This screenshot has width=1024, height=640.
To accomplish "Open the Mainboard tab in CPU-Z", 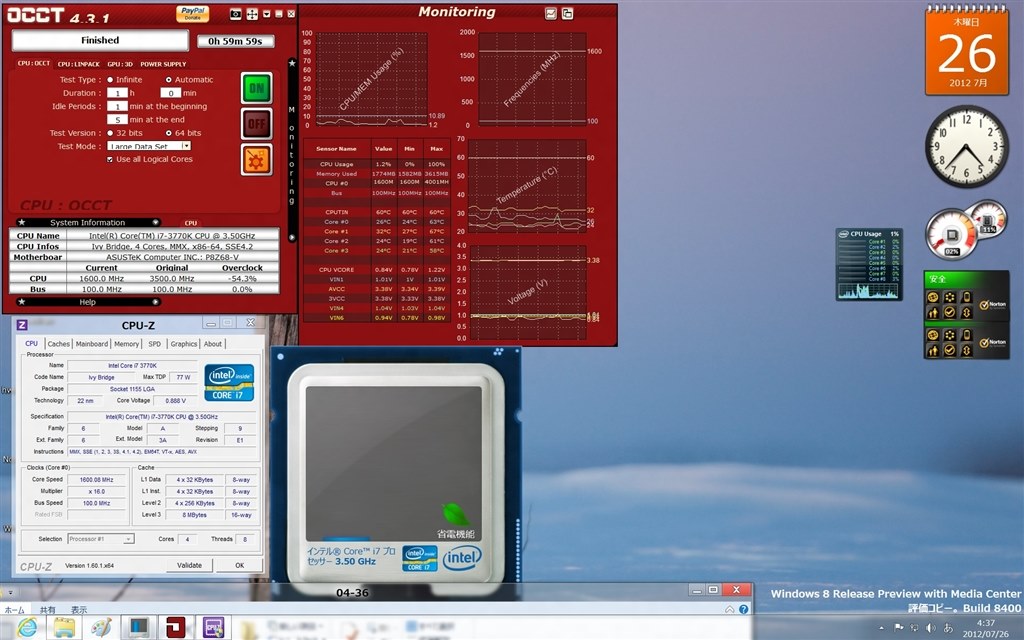I will tap(91, 344).
